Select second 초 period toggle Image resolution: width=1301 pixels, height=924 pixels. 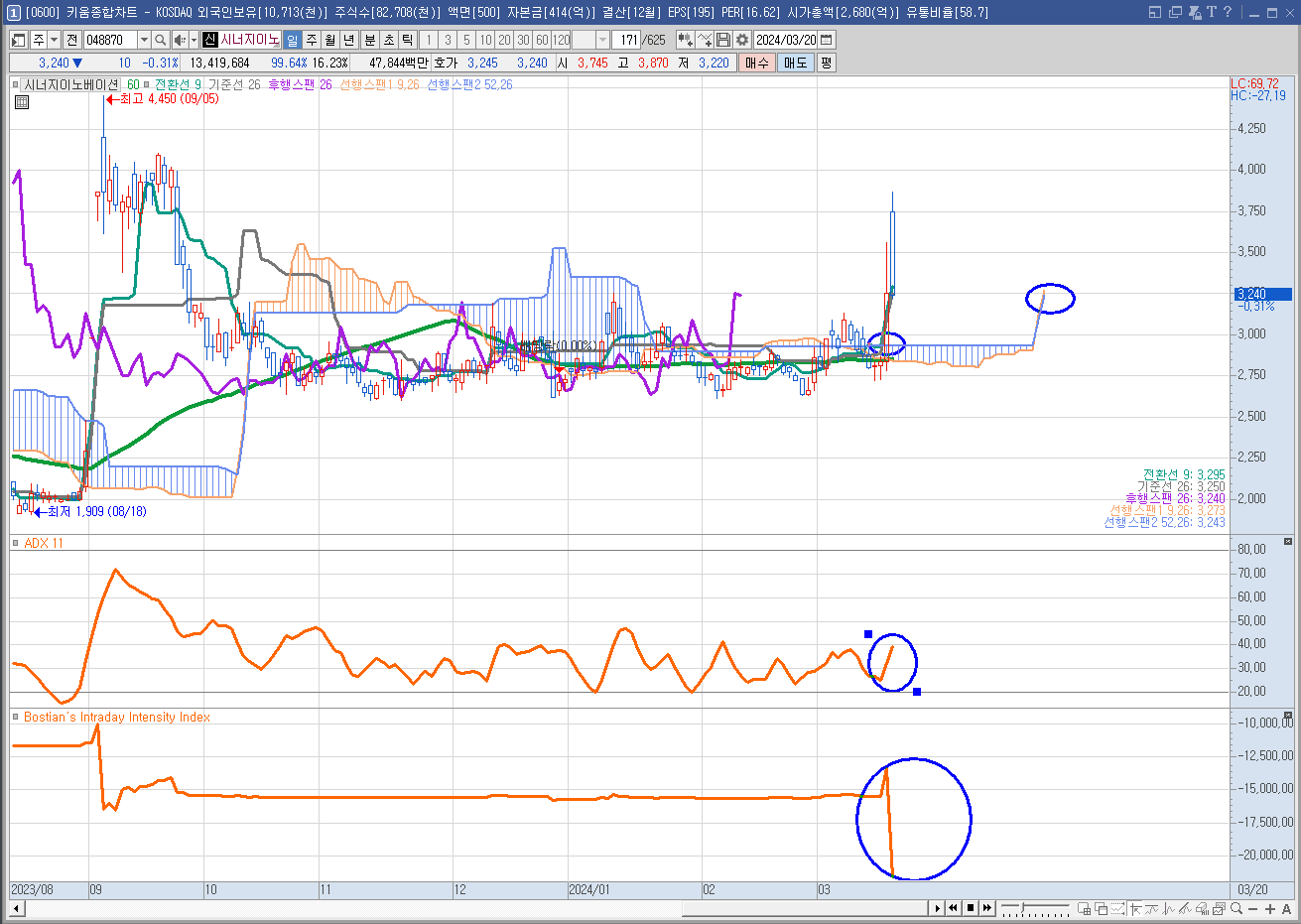point(389,40)
